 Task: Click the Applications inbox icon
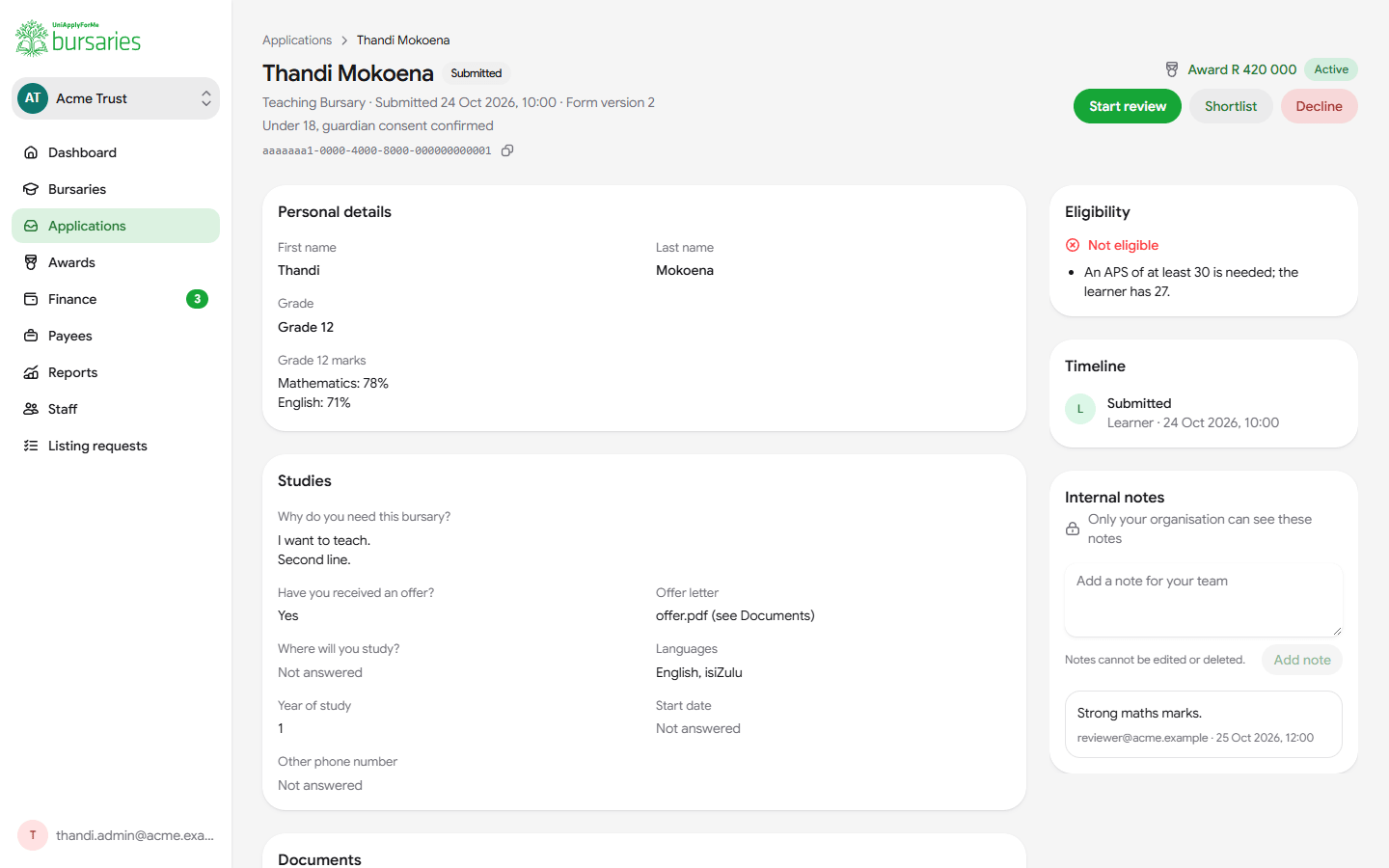click(31, 226)
